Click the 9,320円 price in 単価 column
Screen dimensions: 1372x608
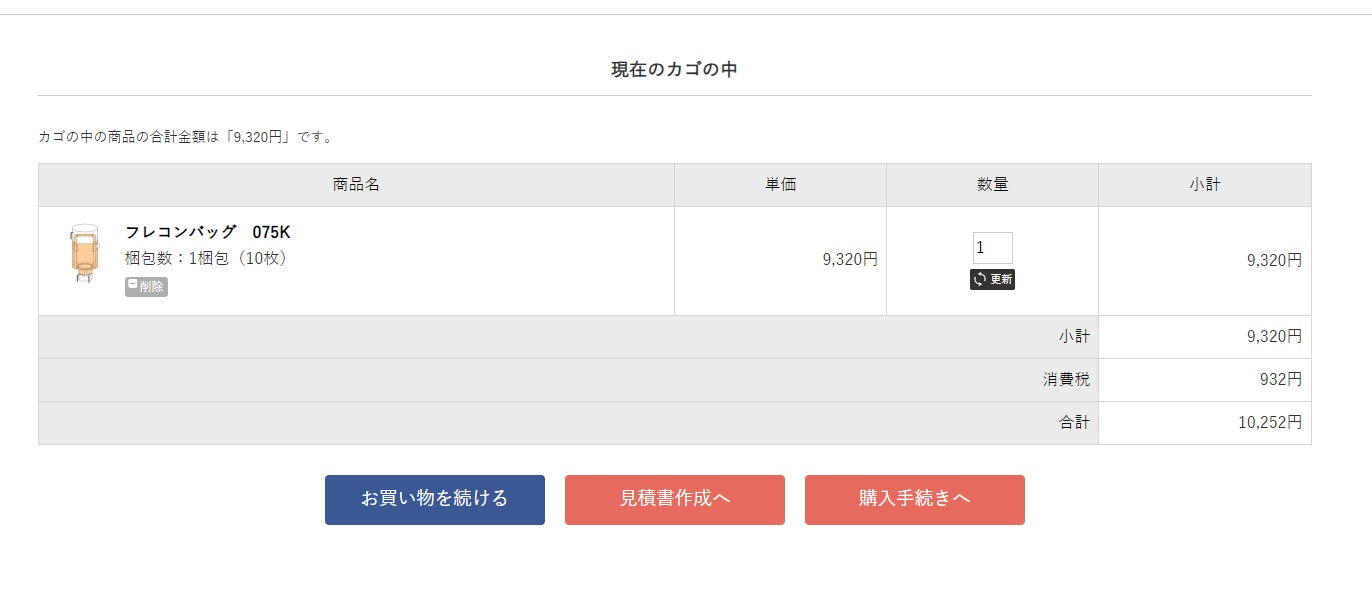coord(849,260)
